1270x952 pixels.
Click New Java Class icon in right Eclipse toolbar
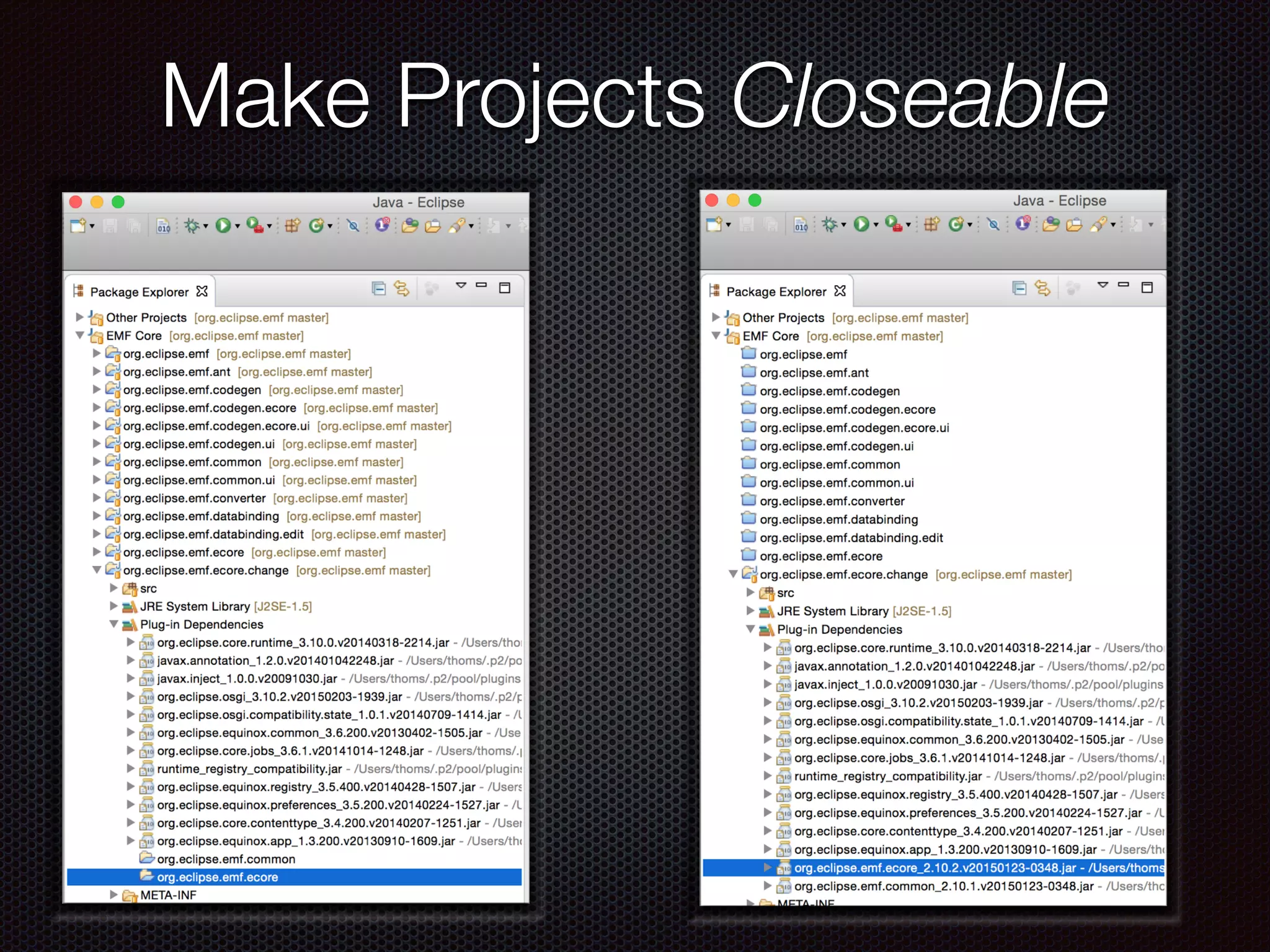coord(956,224)
